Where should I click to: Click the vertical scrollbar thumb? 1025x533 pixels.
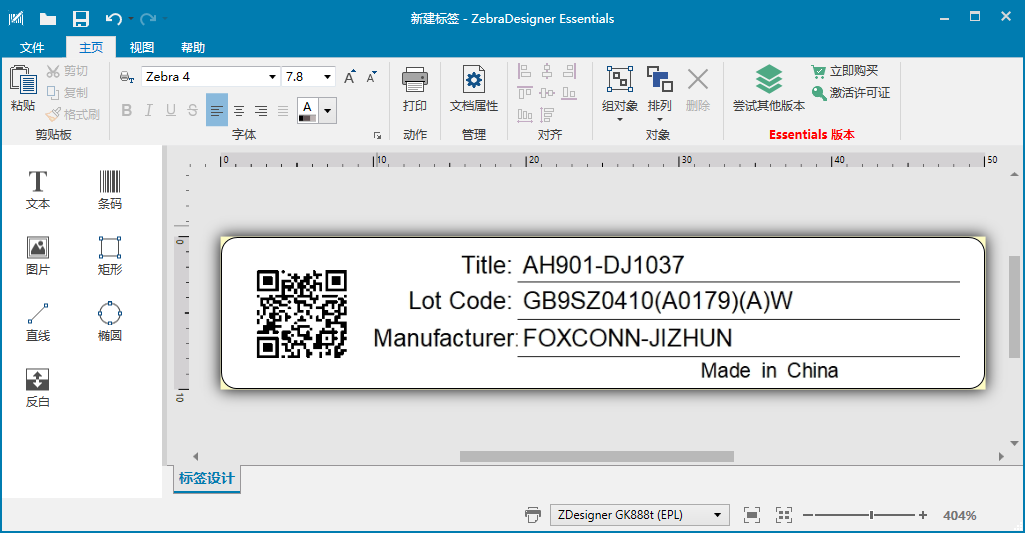coord(1014,307)
